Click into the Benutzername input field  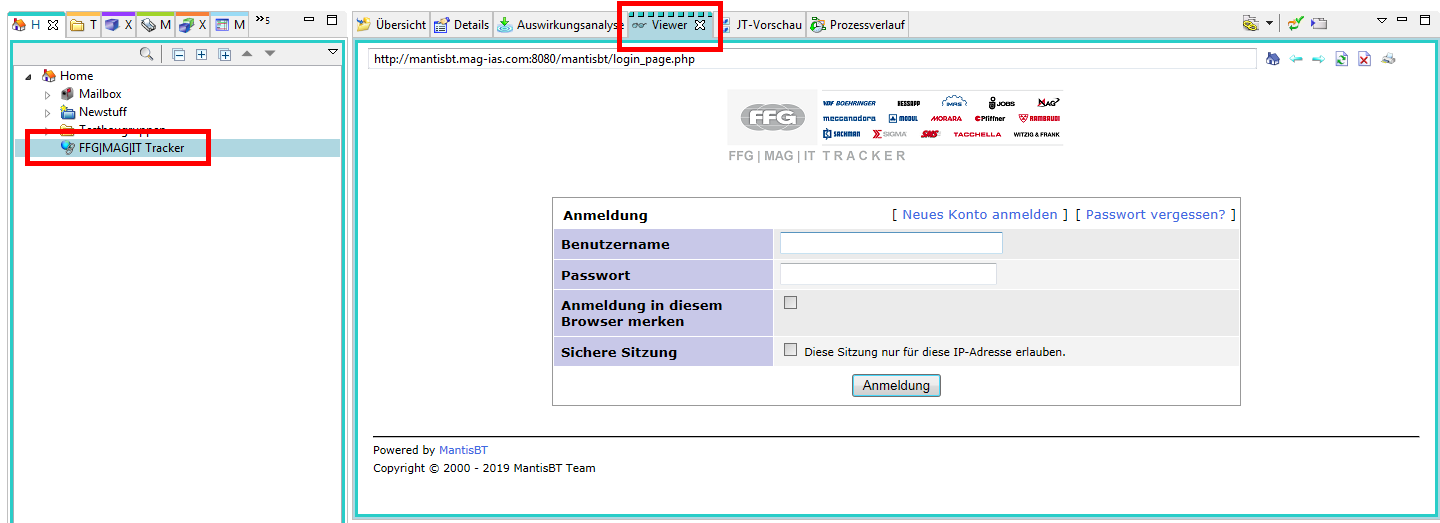pos(890,243)
